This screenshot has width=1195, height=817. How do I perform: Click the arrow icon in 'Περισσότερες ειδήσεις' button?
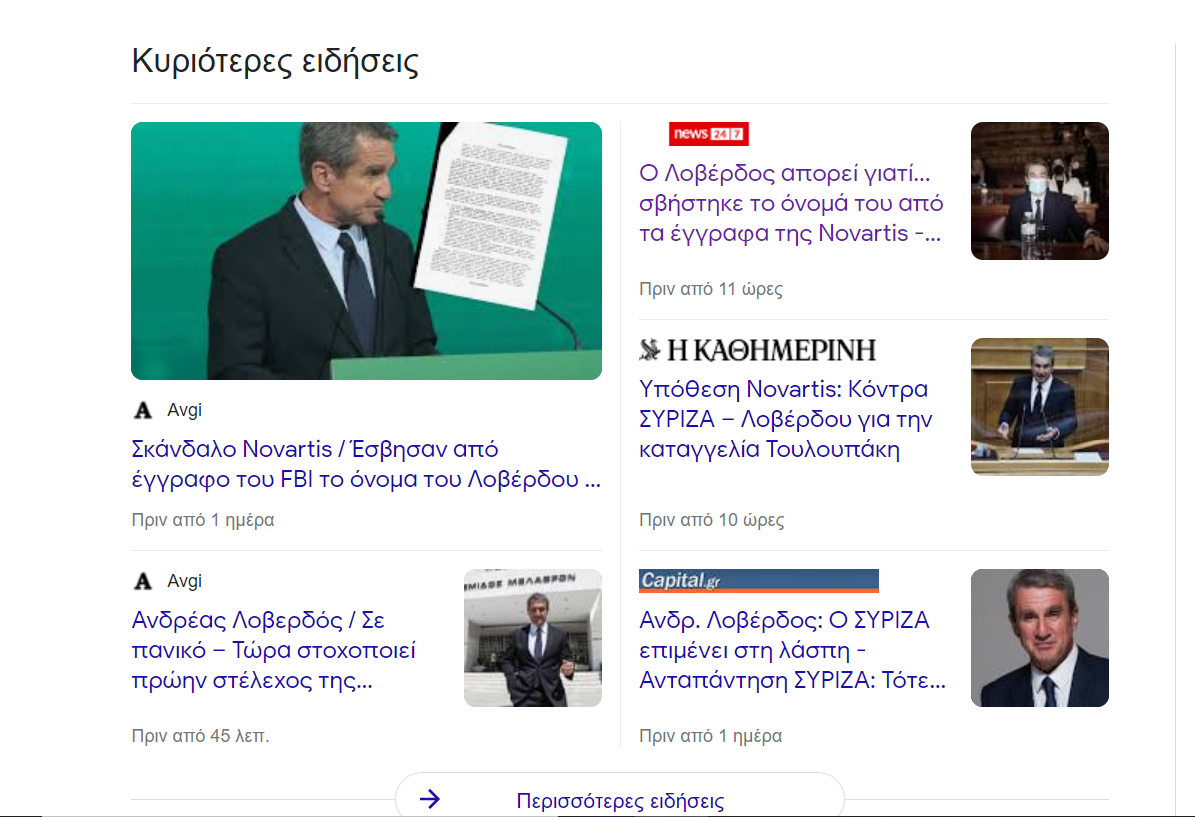pyautogui.click(x=430, y=799)
